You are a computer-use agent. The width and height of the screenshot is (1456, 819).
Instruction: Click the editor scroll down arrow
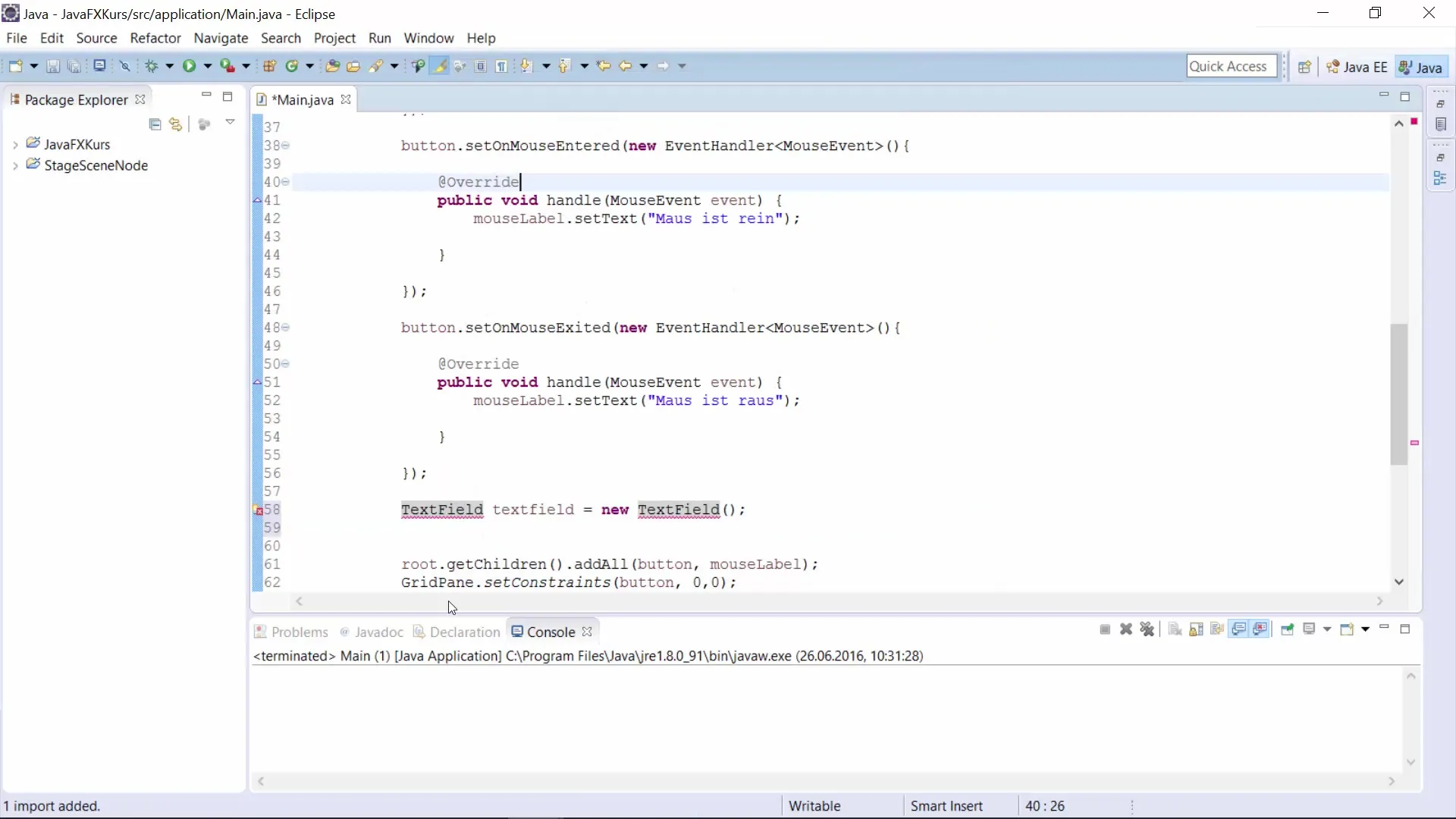(x=1399, y=582)
